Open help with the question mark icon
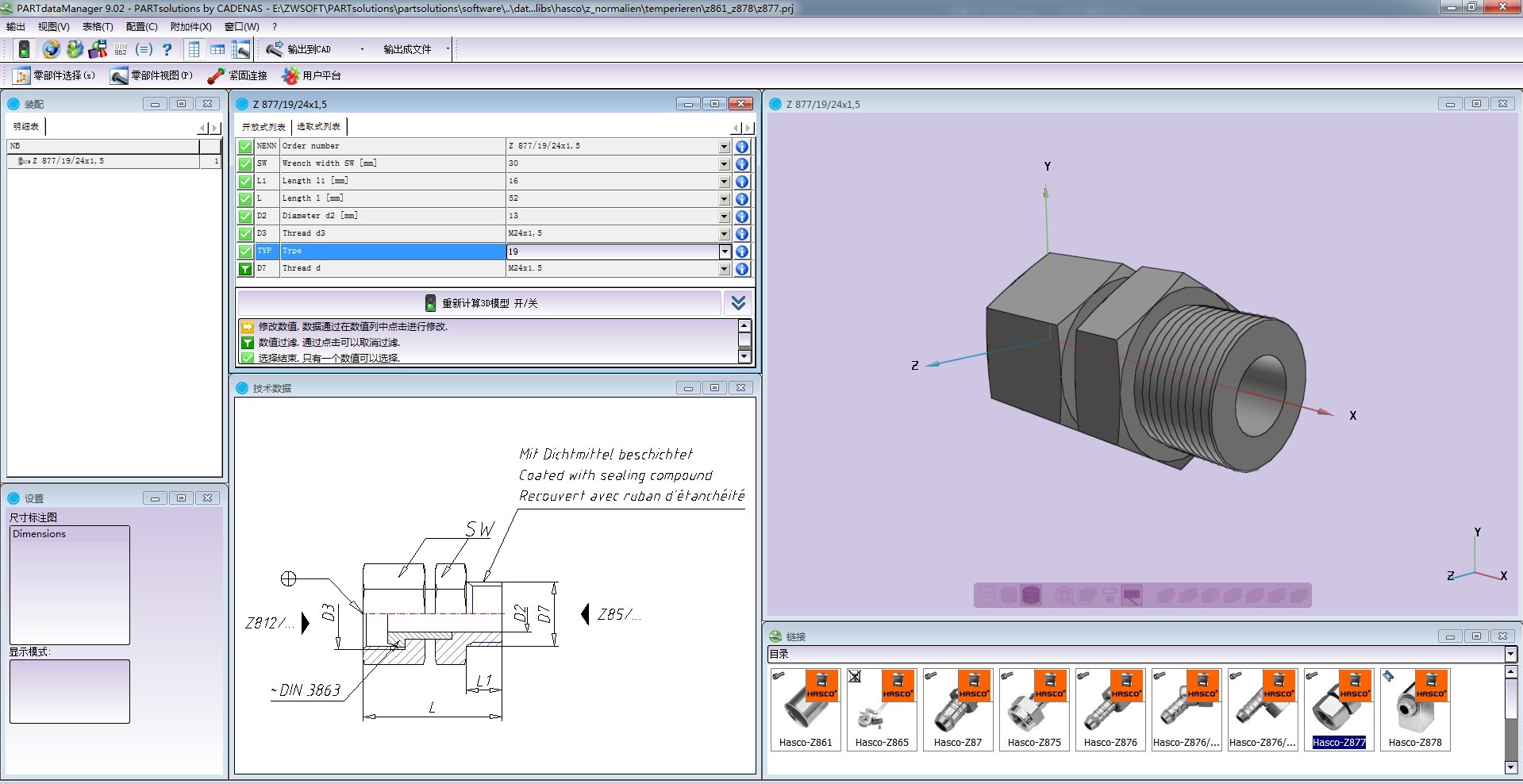1523x784 pixels. (167, 49)
